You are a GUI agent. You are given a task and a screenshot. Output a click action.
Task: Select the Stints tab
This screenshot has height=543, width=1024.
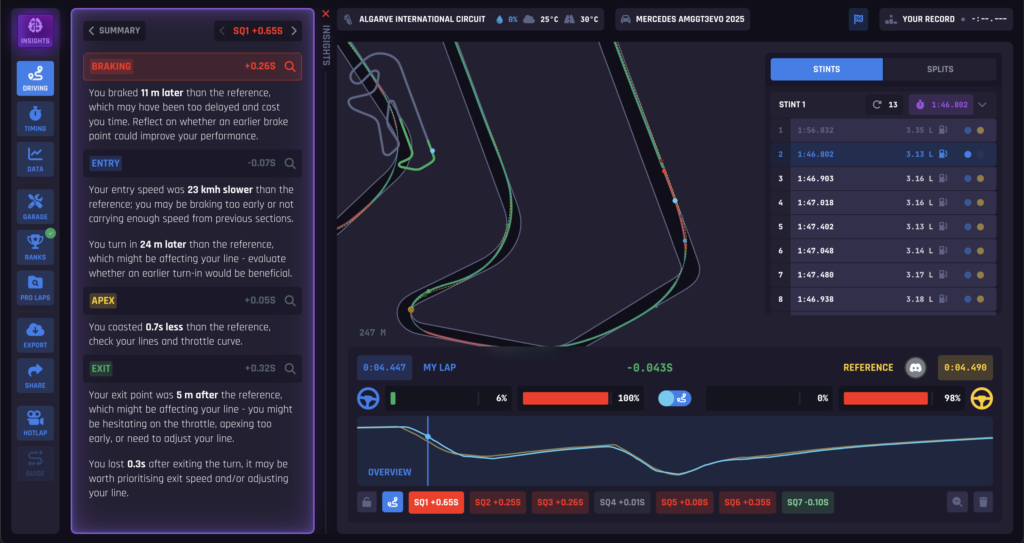pos(827,69)
